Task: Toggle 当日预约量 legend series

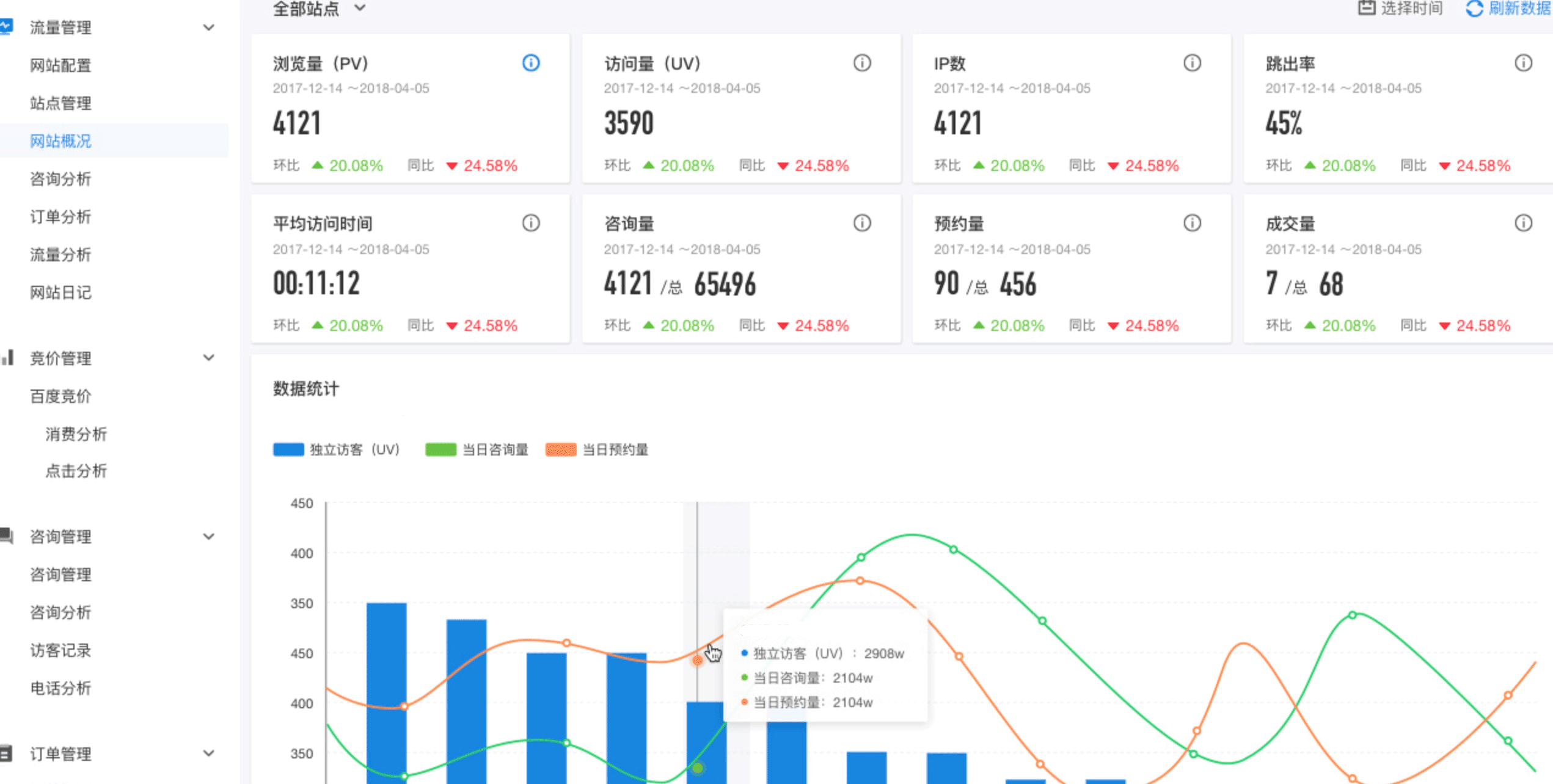Action: [615, 450]
